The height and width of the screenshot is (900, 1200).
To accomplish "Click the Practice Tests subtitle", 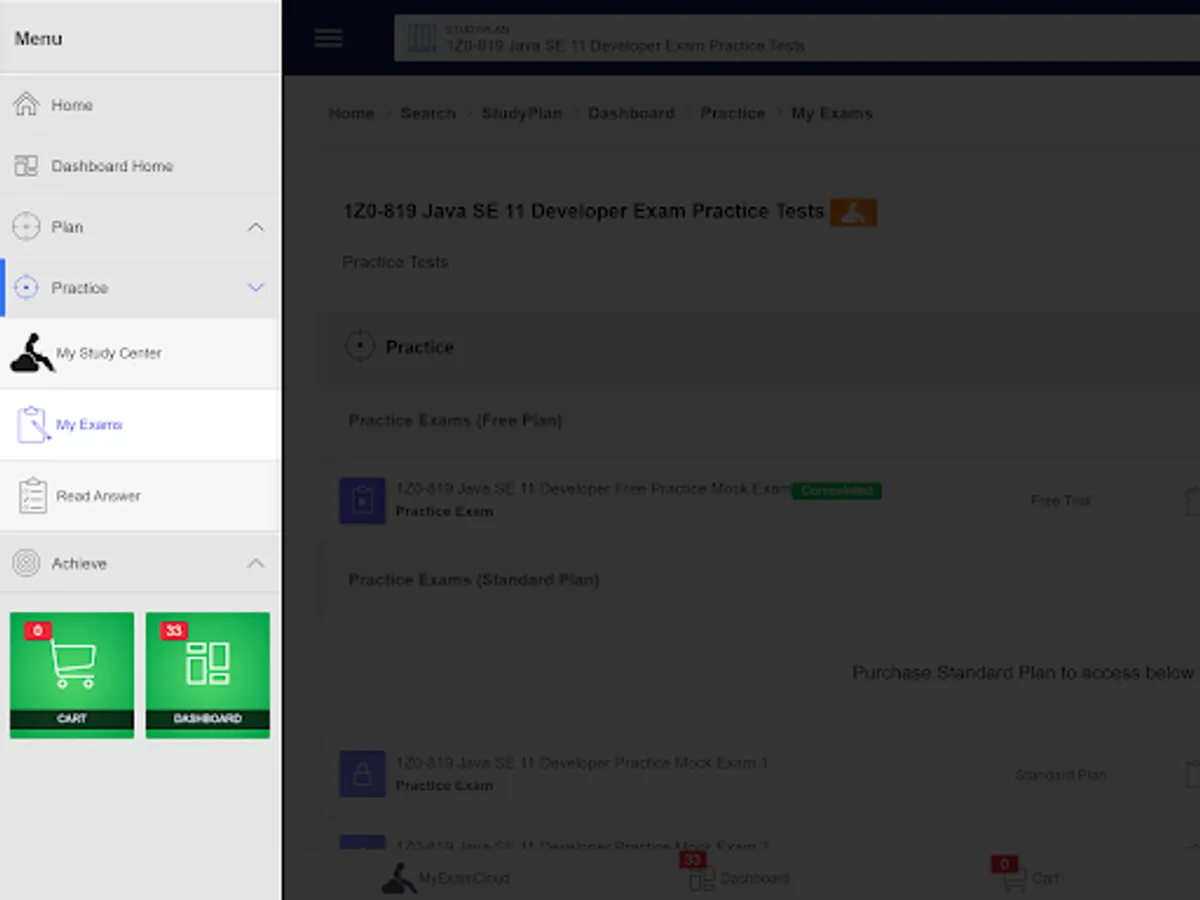I will coord(395,262).
